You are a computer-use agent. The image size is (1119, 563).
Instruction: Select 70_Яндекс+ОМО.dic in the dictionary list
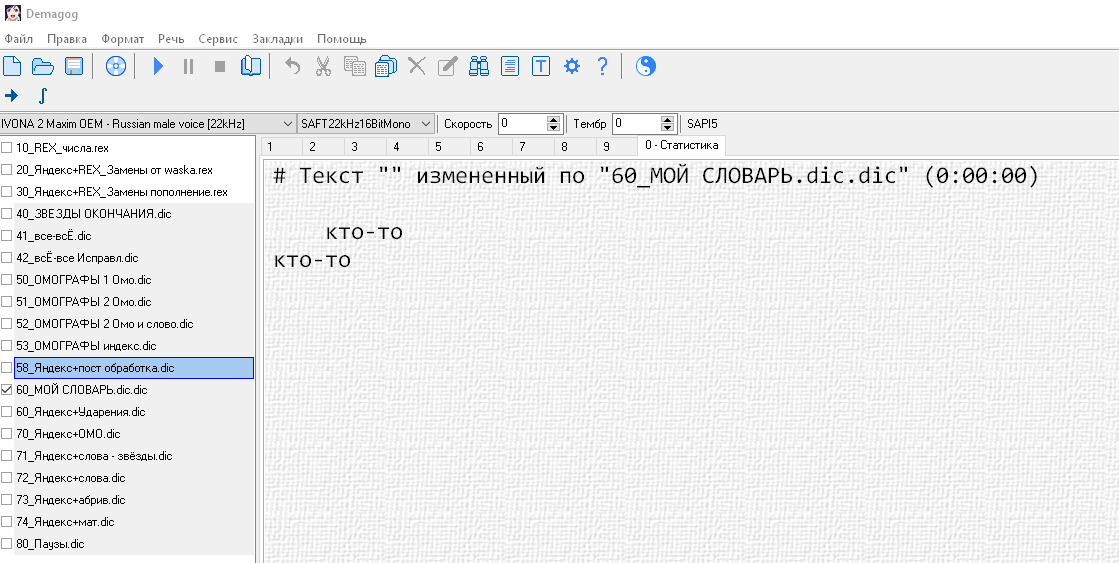pyautogui.click(x=68, y=434)
